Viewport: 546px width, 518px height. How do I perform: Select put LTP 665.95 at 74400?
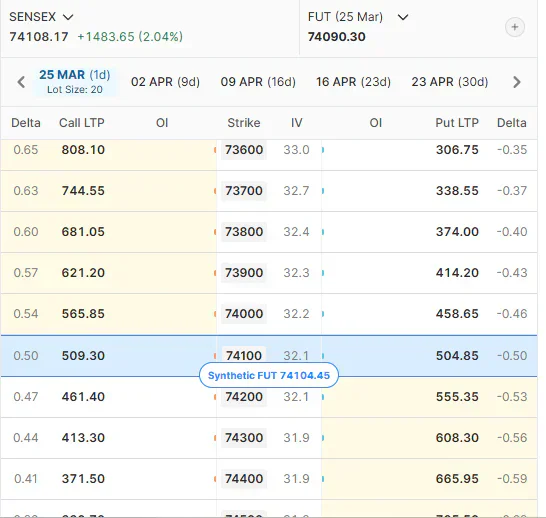457,479
